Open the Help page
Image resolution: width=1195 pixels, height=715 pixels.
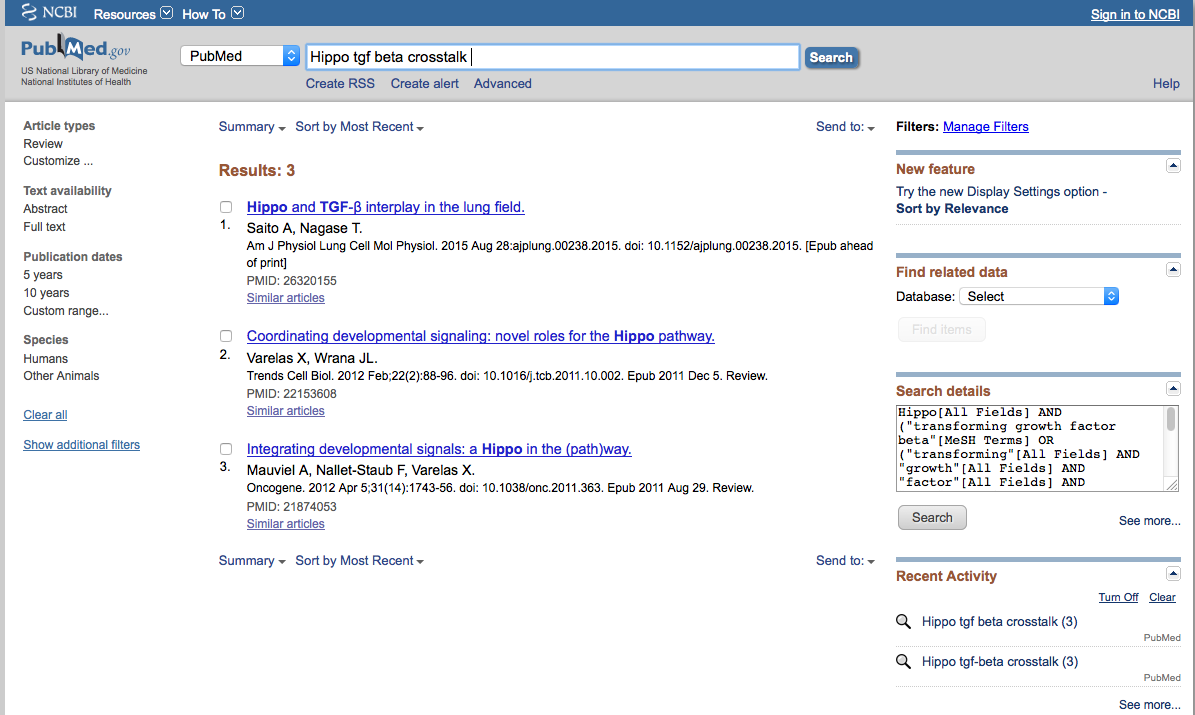[1165, 84]
